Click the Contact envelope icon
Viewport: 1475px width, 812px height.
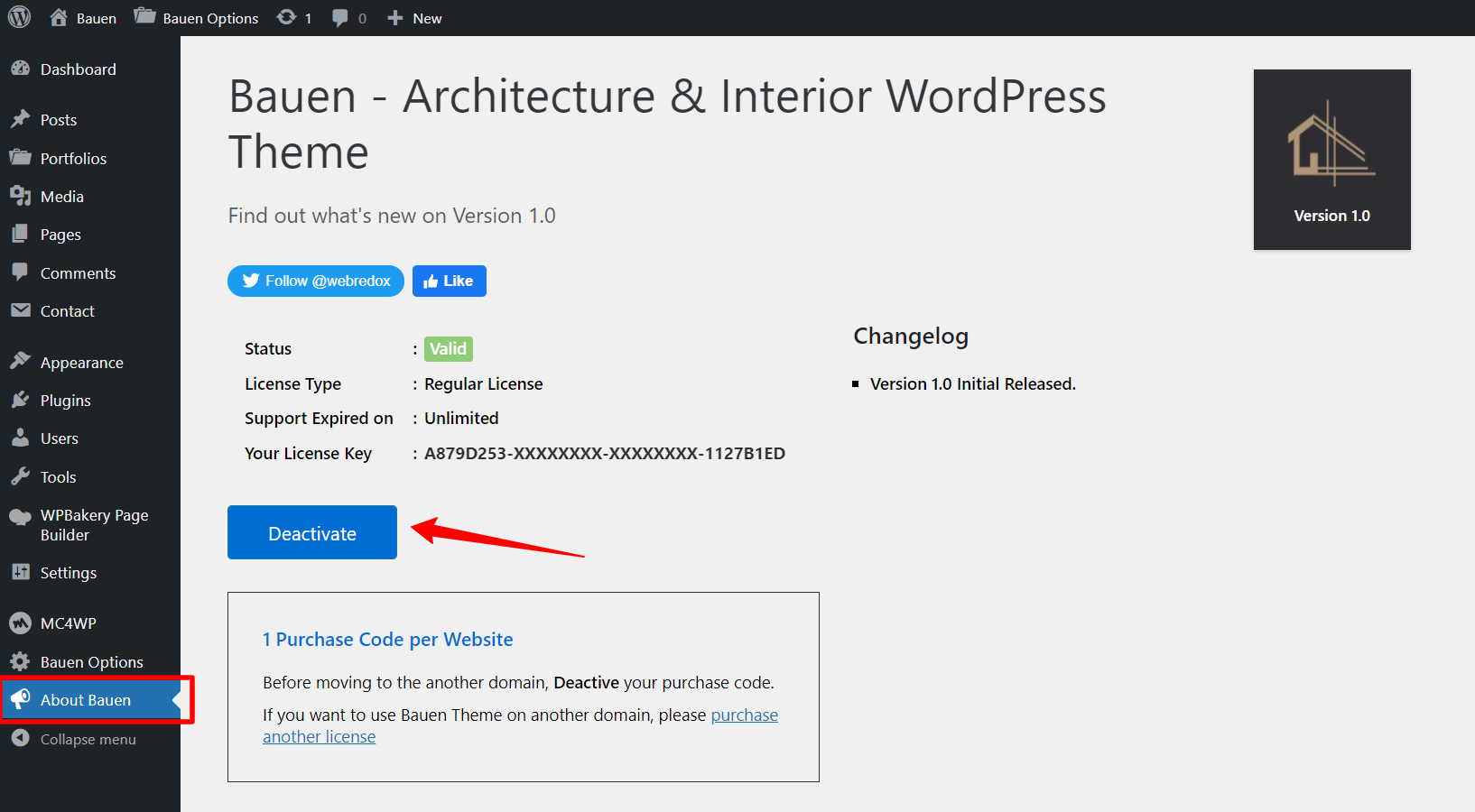click(x=20, y=310)
